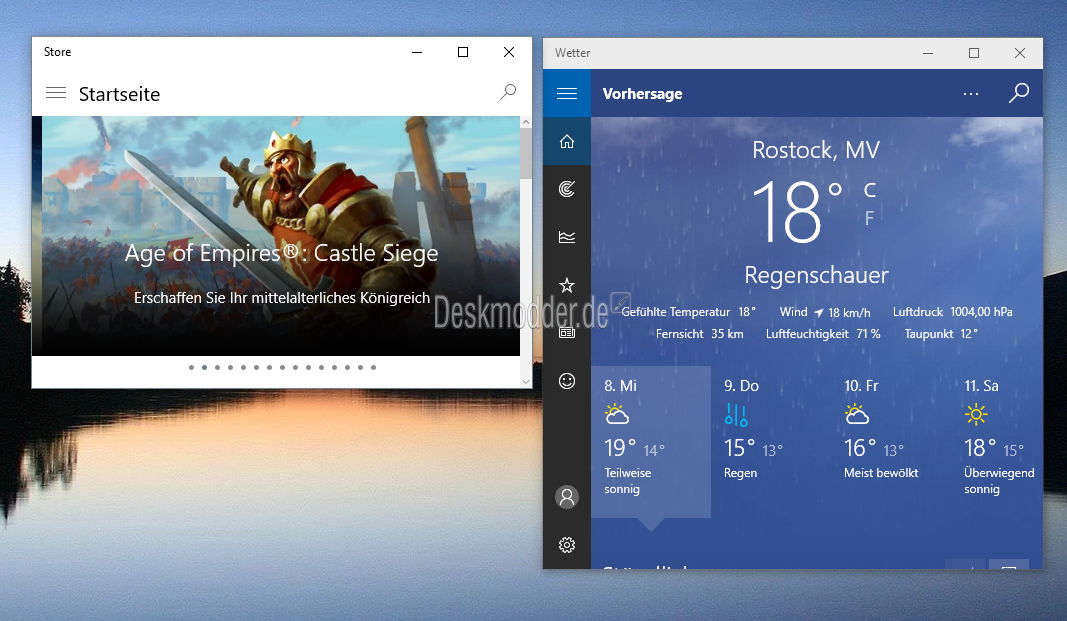Viewport: 1067px width, 621px height.
Task: Switch temperature unit to Fahrenheit
Action: pos(869,218)
